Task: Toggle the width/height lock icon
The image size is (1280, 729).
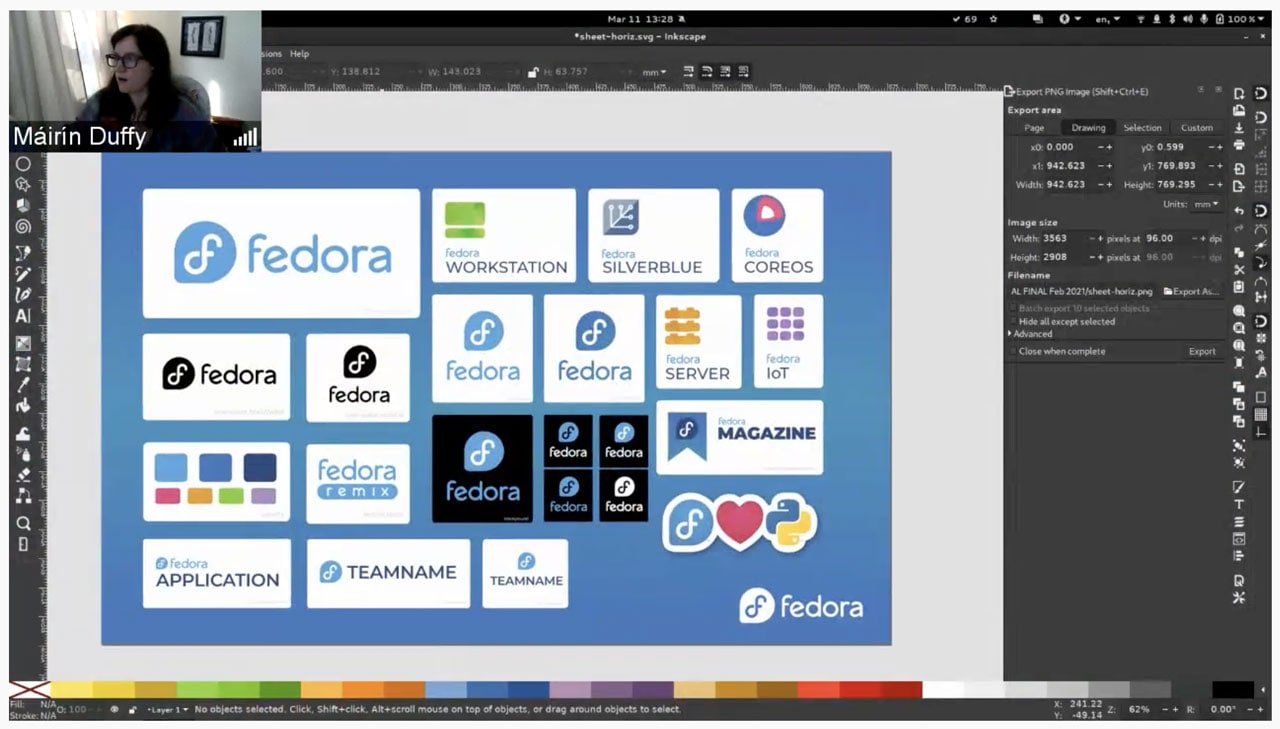Action: click(x=534, y=72)
